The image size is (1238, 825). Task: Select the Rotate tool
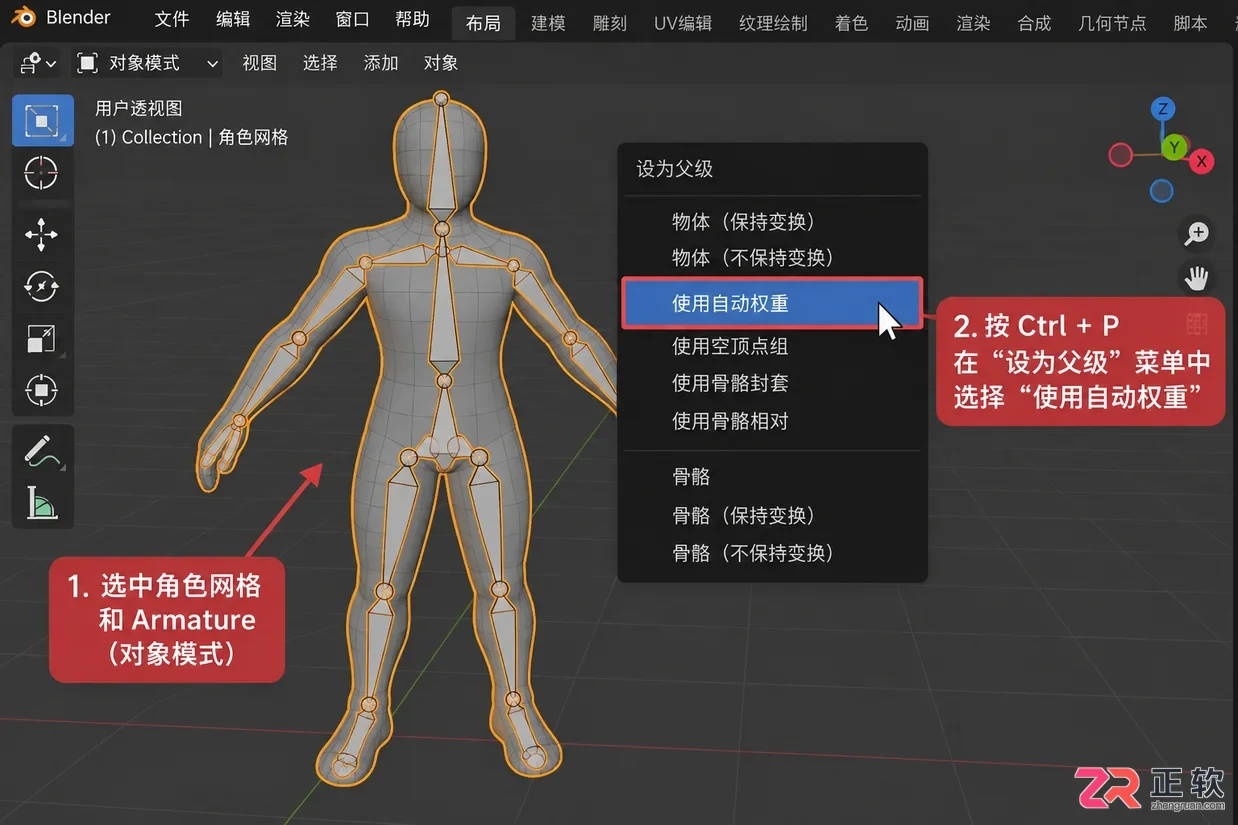click(x=42, y=286)
